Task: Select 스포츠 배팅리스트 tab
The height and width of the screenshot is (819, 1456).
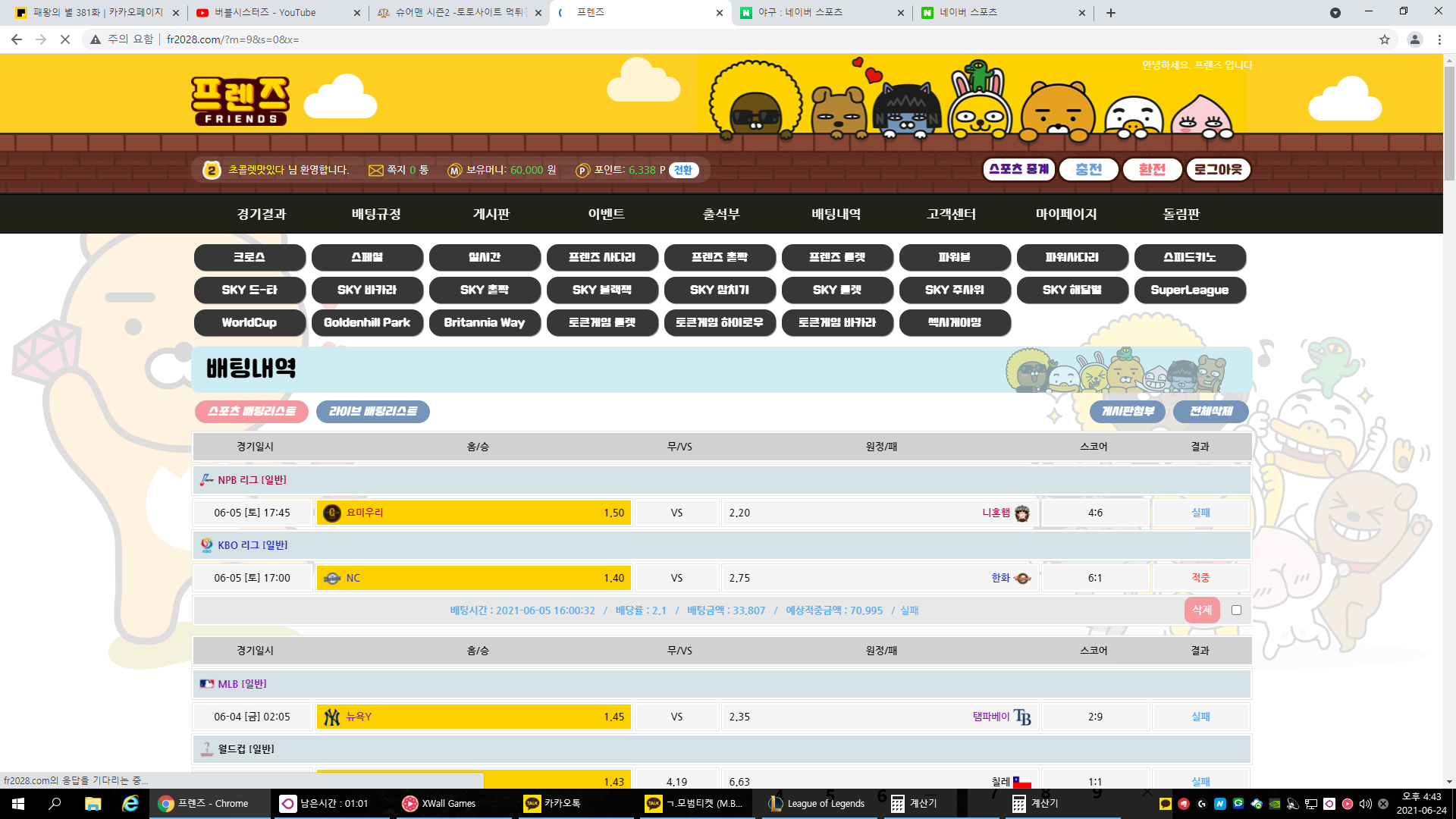Action: click(x=251, y=411)
